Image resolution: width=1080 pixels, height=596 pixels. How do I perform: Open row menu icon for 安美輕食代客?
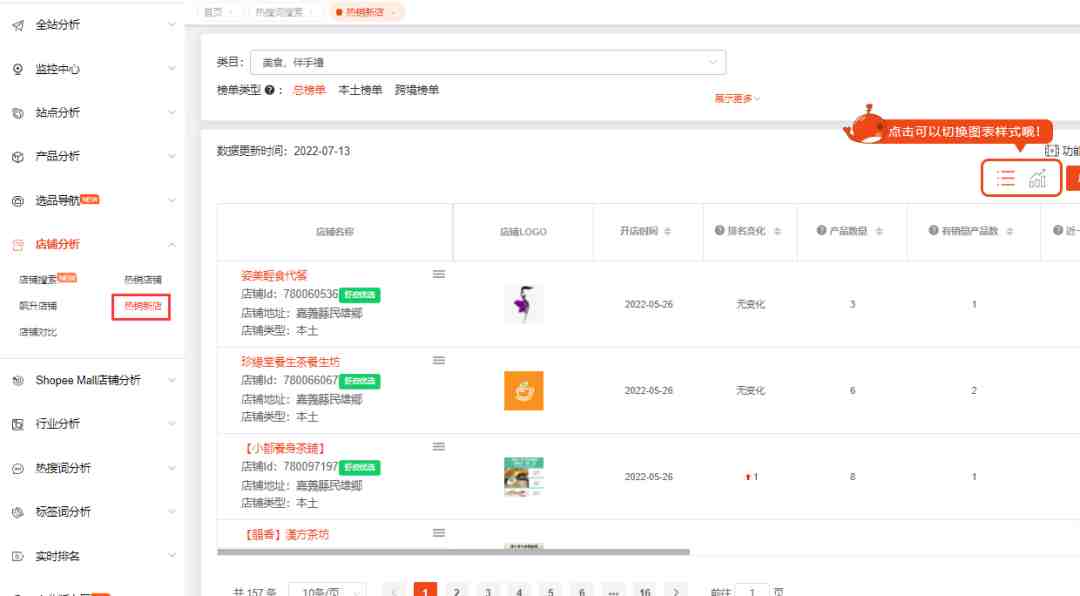click(x=439, y=274)
